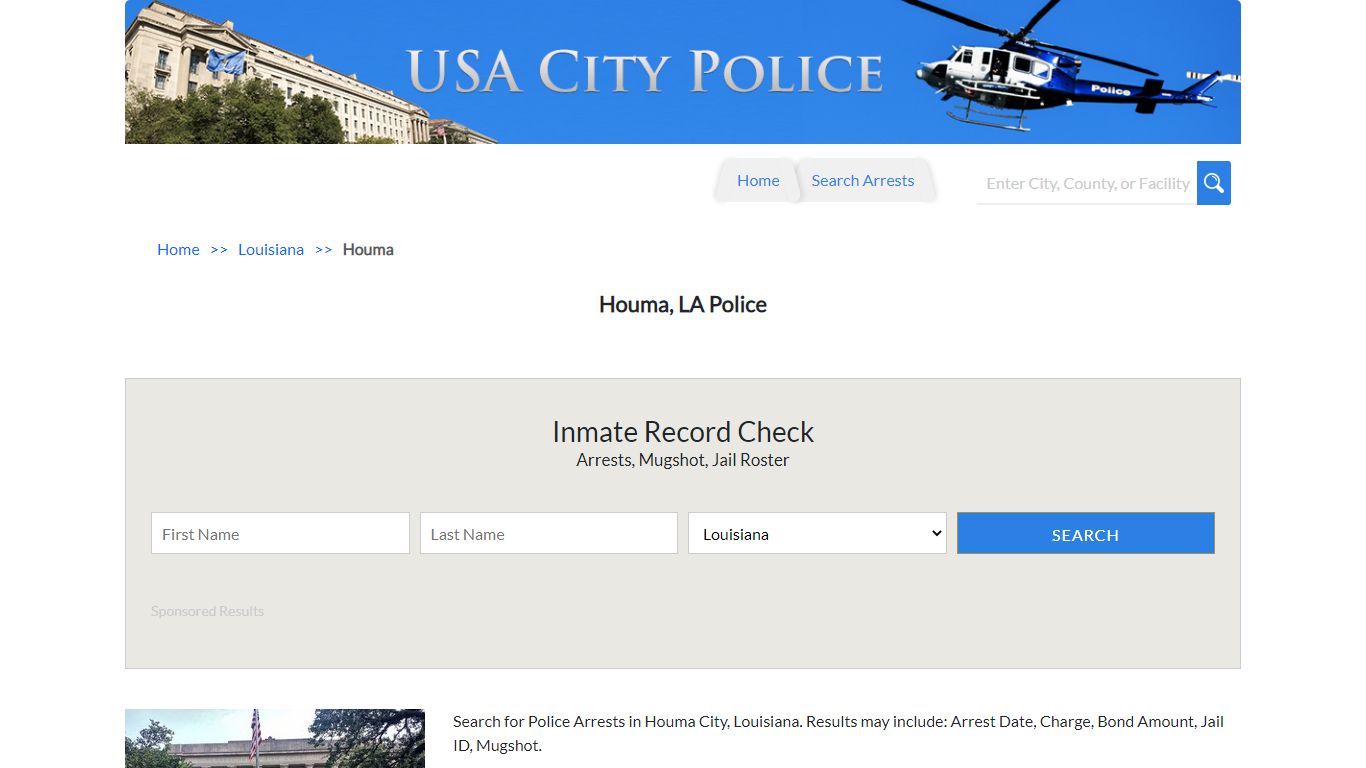Image resolution: width=1366 pixels, height=768 pixels.
Task: Select the Houma breadcrumb text
Action: [368, 250]
